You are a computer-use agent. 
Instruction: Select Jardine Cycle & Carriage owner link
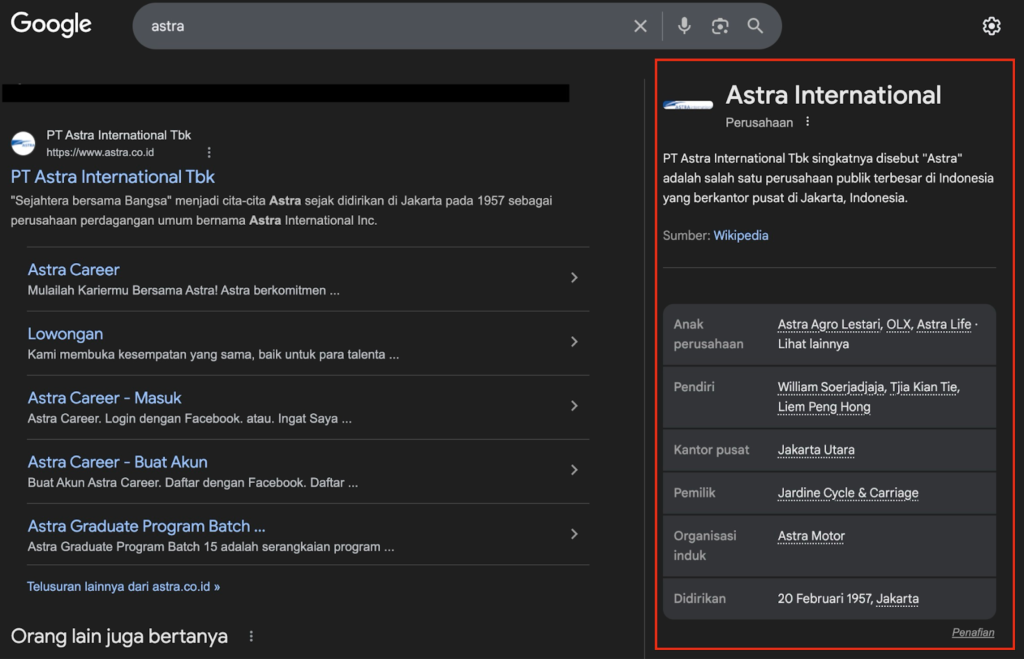pyautogui.click(x=847, y=493)
